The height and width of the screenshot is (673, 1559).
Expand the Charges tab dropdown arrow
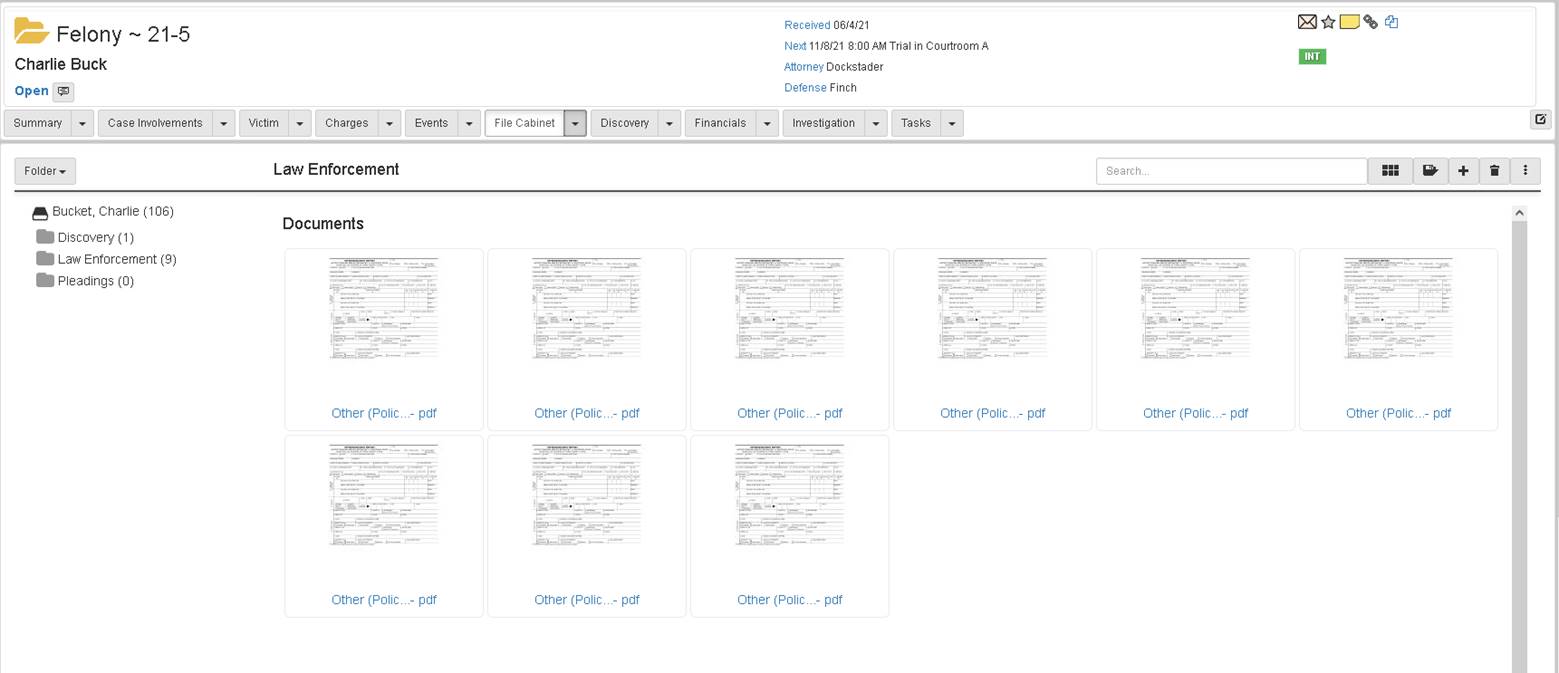pos(389,123)
